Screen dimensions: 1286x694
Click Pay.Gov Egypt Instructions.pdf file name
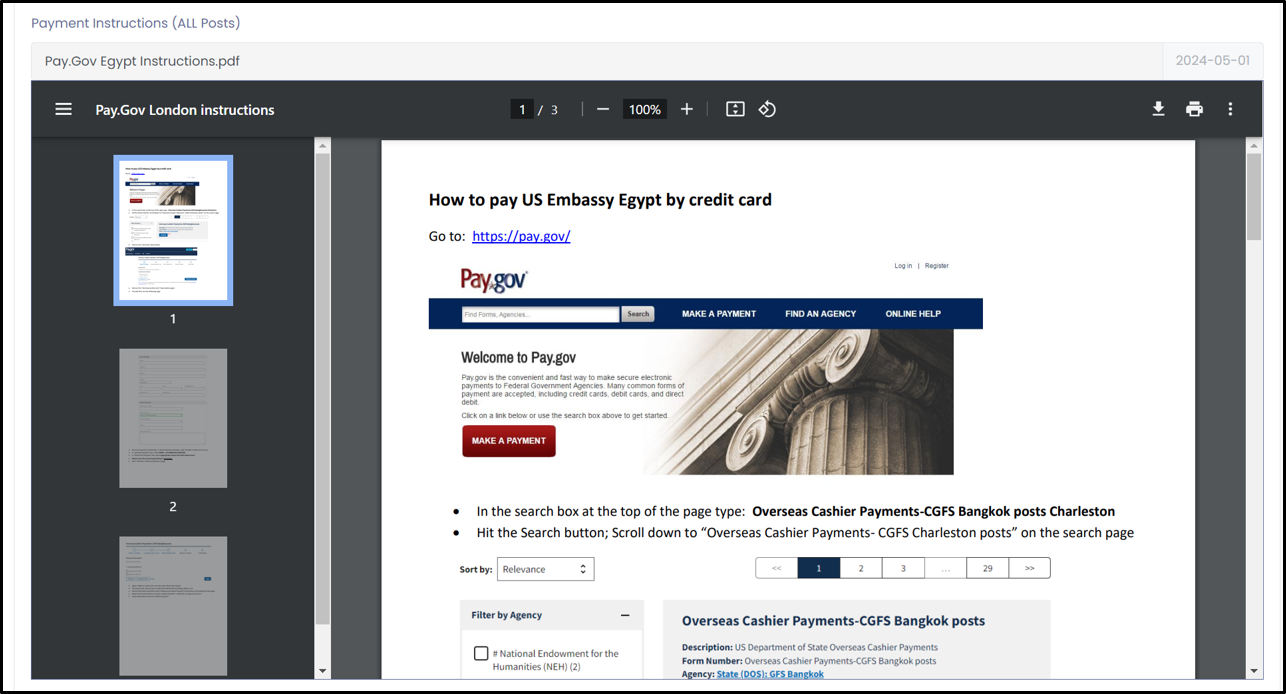[142, 61]
